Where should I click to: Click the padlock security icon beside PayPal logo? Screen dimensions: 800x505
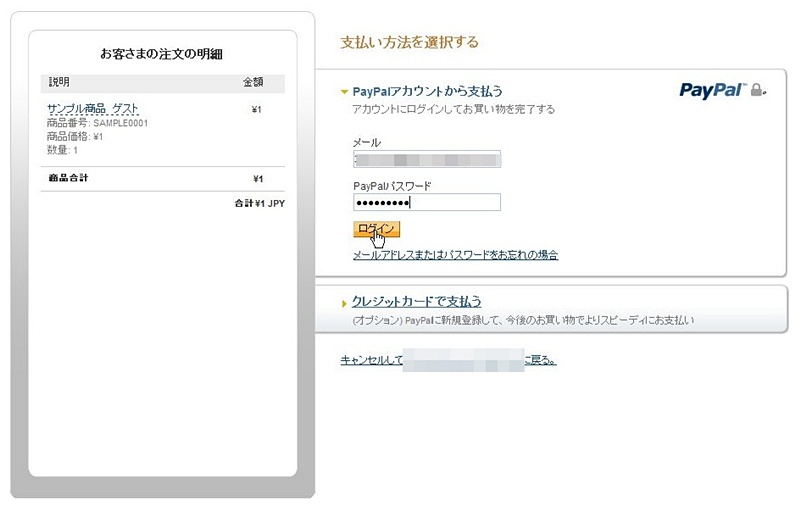tap(758, 90)
